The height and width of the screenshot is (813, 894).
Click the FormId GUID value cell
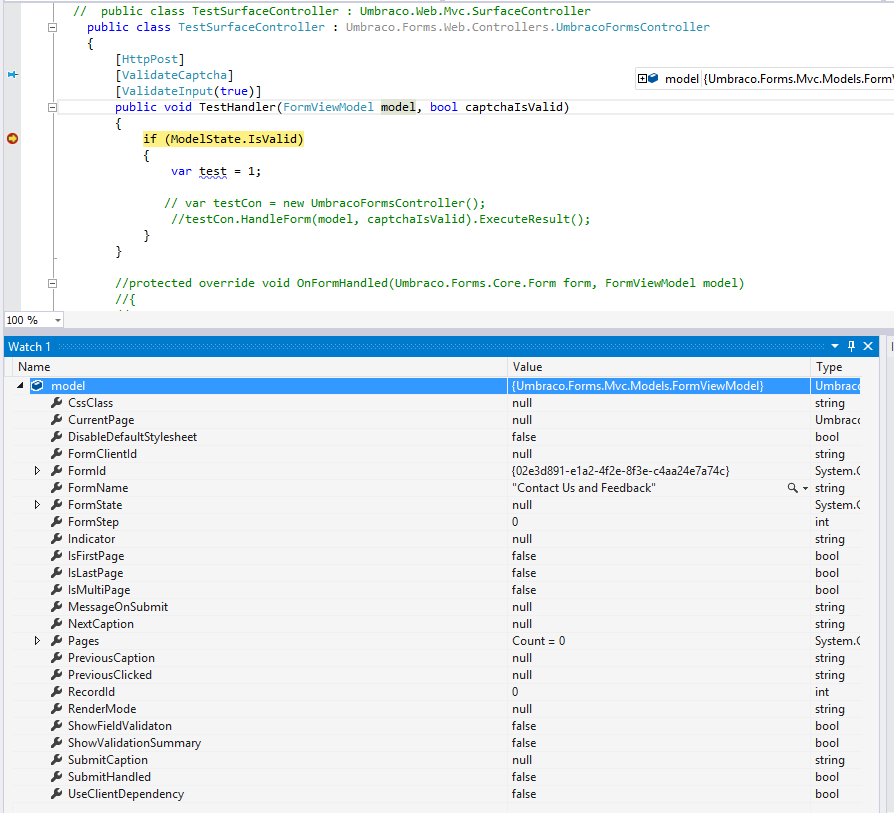621,471
